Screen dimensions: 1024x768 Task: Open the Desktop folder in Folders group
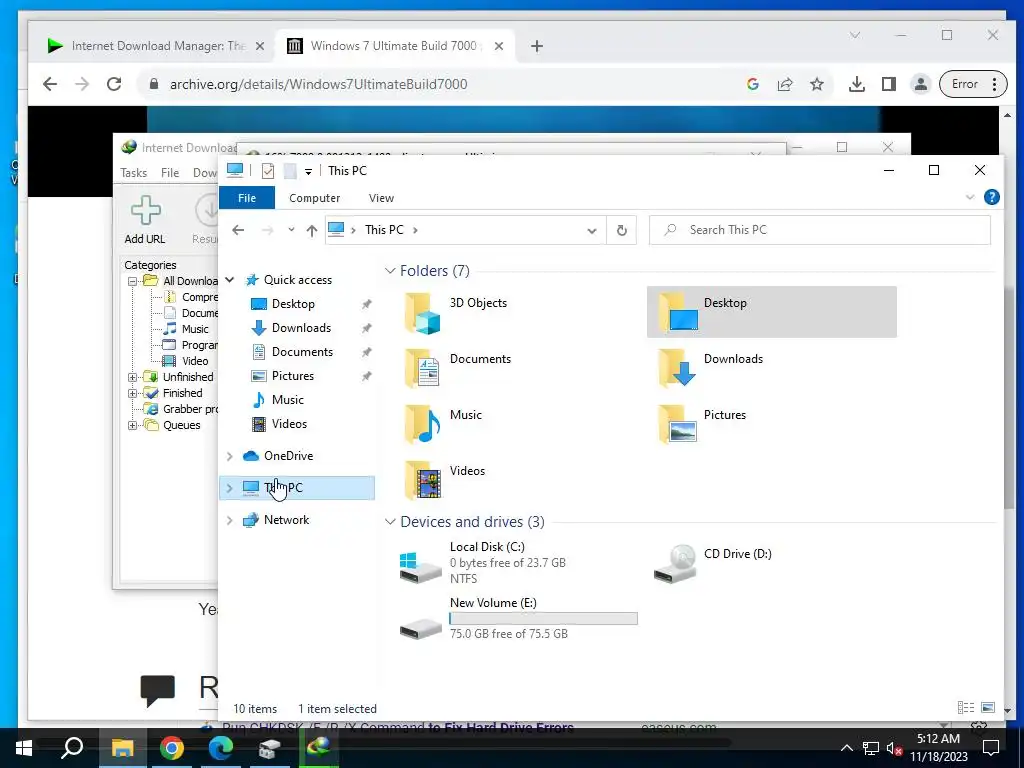point(771,312)
